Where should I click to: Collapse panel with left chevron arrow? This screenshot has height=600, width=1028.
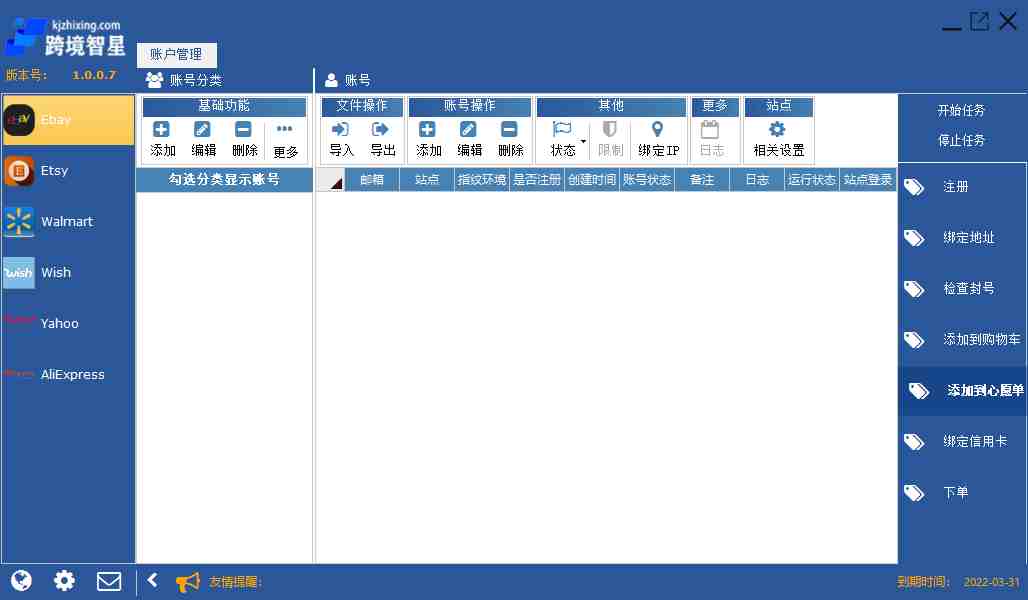(x=153, y=580)
